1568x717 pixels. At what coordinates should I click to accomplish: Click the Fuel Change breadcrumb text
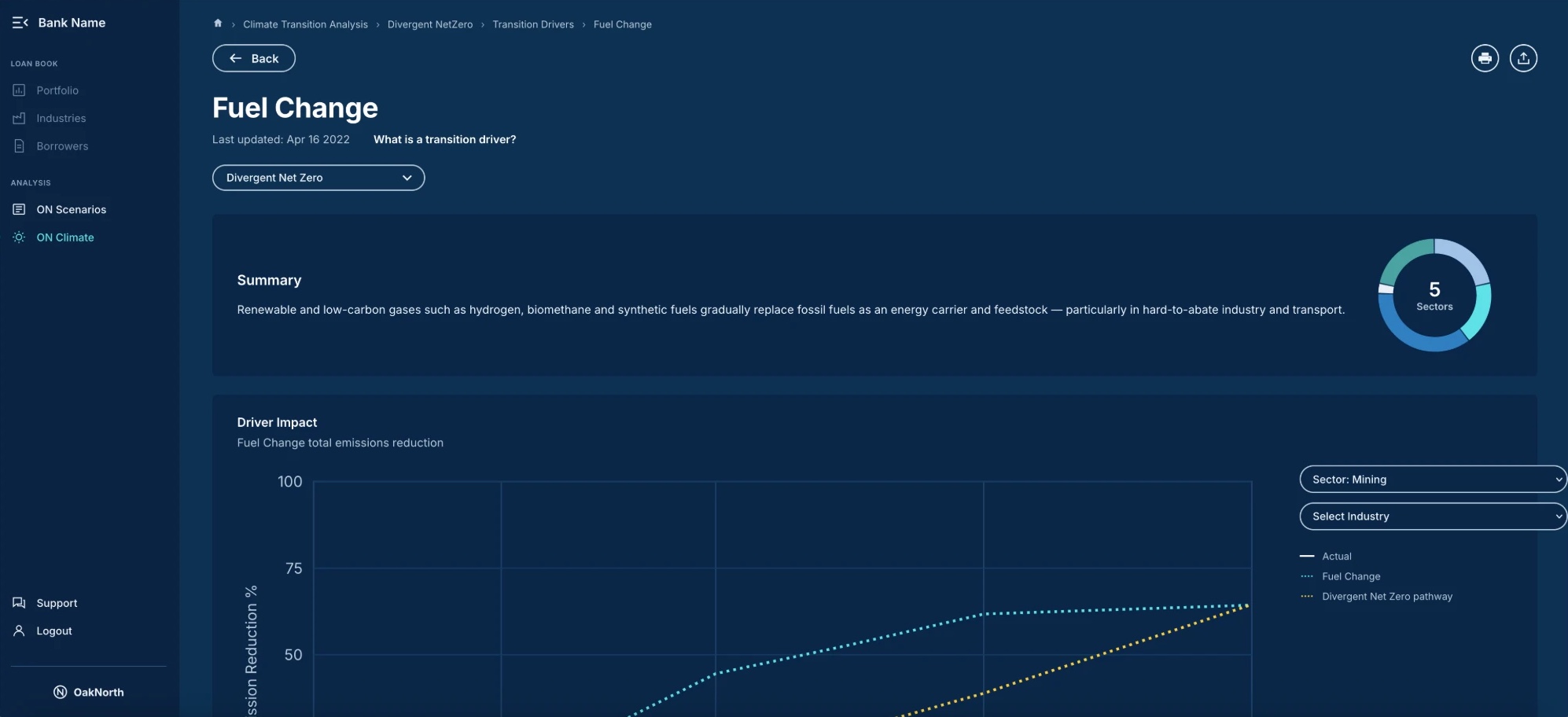click(x=623, y=24)
